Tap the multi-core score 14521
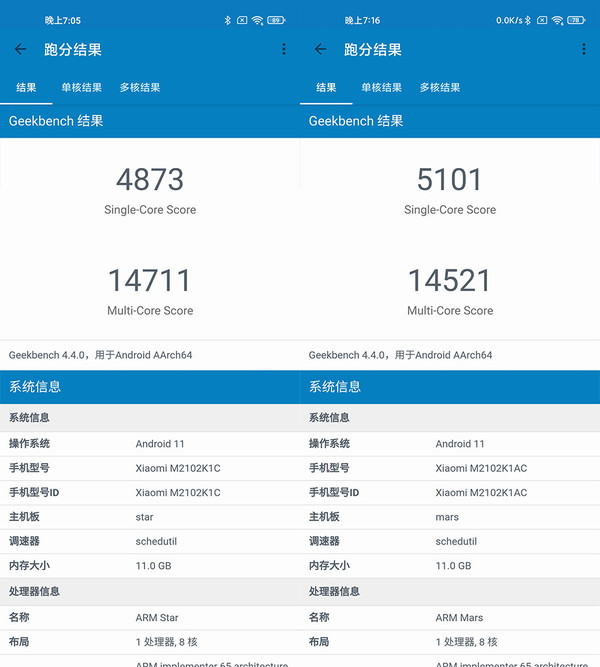Image resolution: width=600 pixels, height=667 pixels. tap(450, 280)
